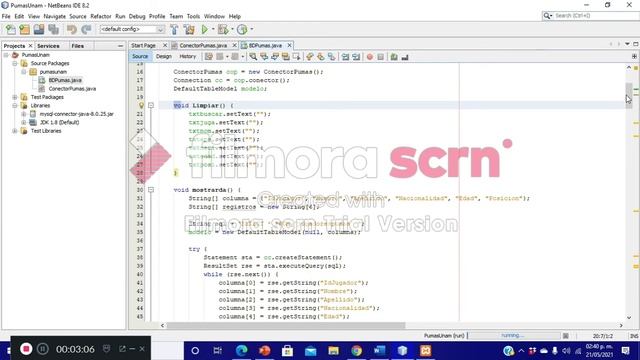
Task: Switch to the ConectorPumas.java tab
Action: pyautogui.click(x=203, y=45)
